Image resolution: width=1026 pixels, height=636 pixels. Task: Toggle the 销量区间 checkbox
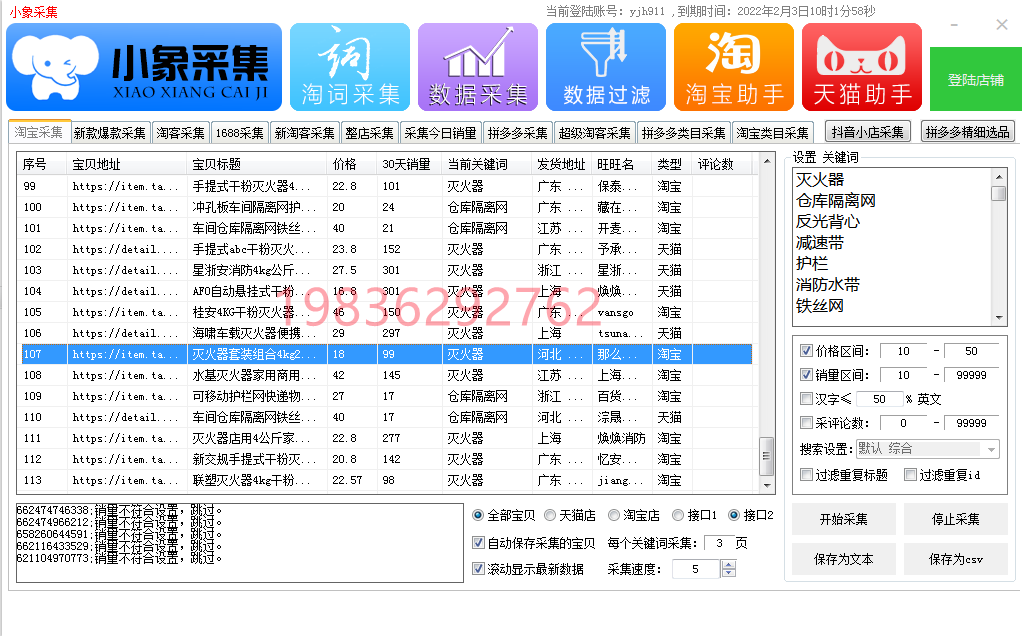click(806, 375)
